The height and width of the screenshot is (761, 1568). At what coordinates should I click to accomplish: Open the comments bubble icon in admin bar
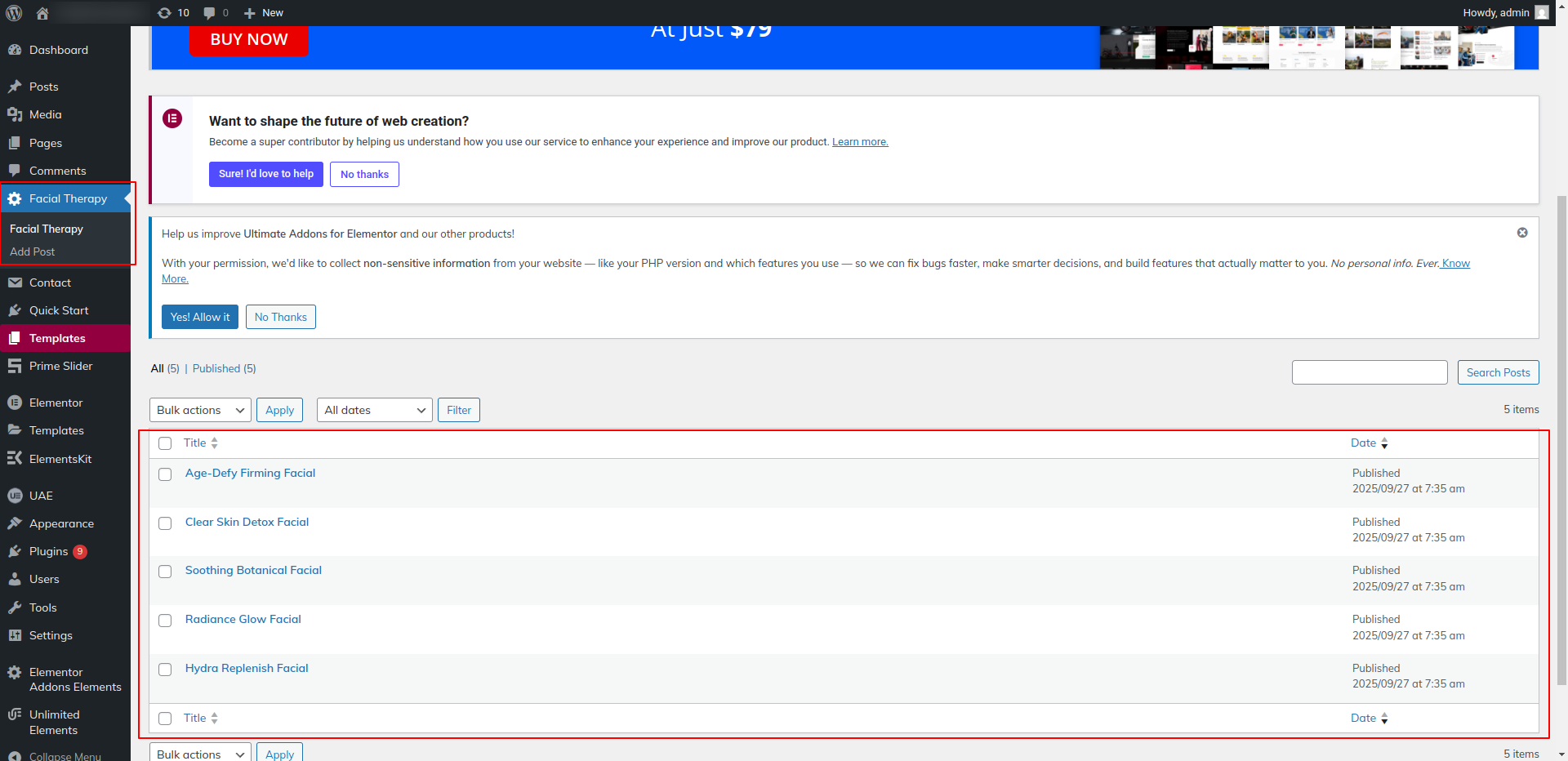pyautogui.click(x=216, y=13)
